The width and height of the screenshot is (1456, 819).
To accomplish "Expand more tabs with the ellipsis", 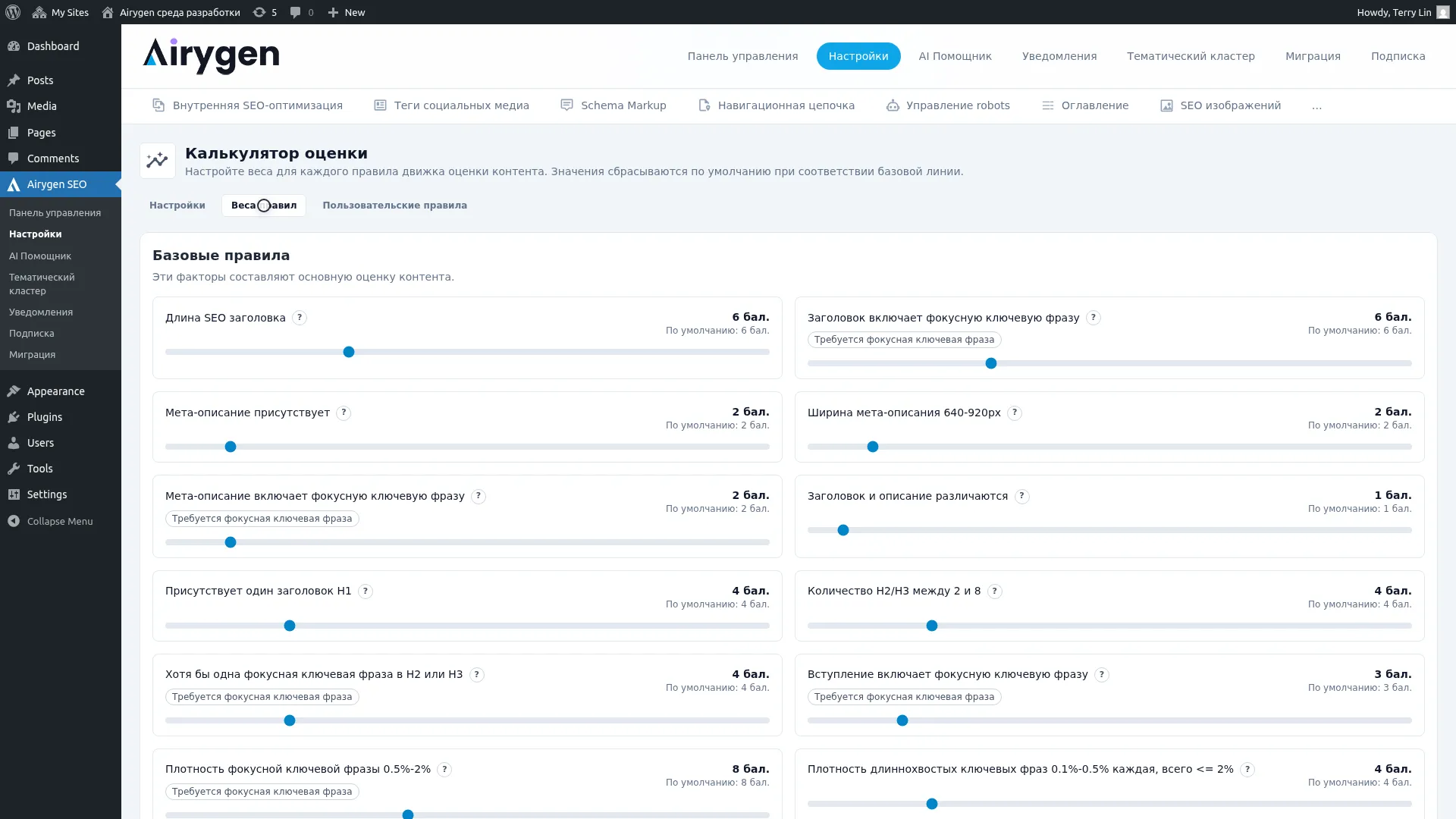I will [x=1316, y=106].
